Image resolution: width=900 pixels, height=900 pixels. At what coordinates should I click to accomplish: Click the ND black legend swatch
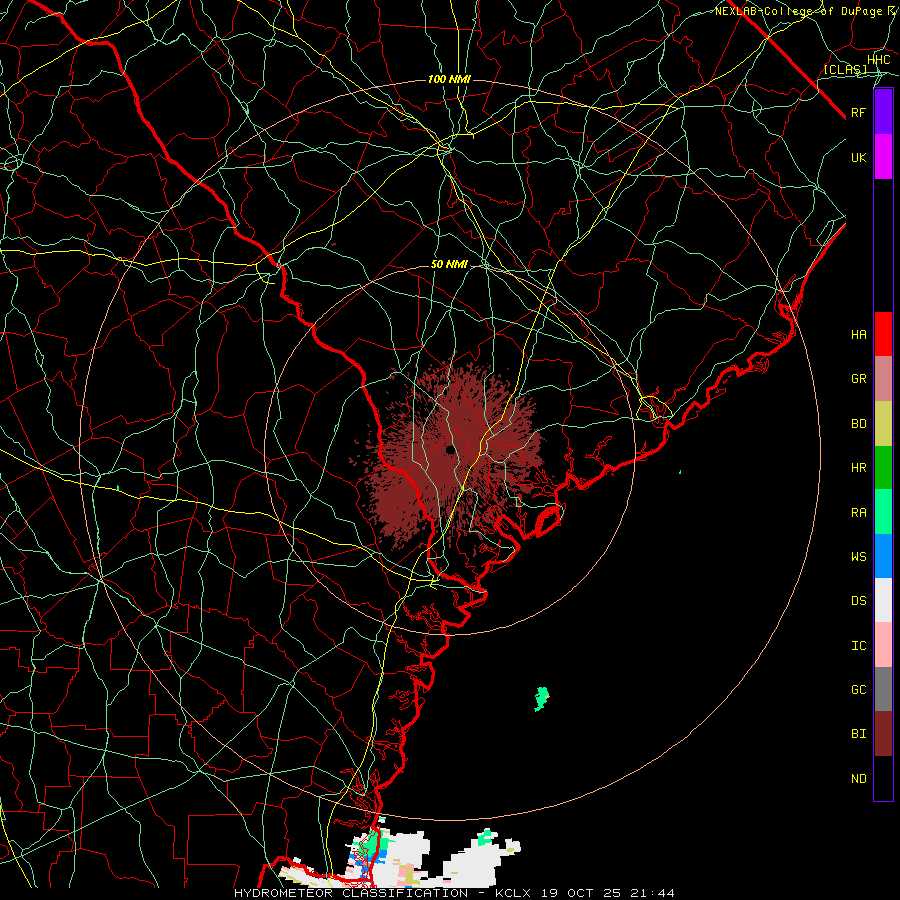(883, 778)
